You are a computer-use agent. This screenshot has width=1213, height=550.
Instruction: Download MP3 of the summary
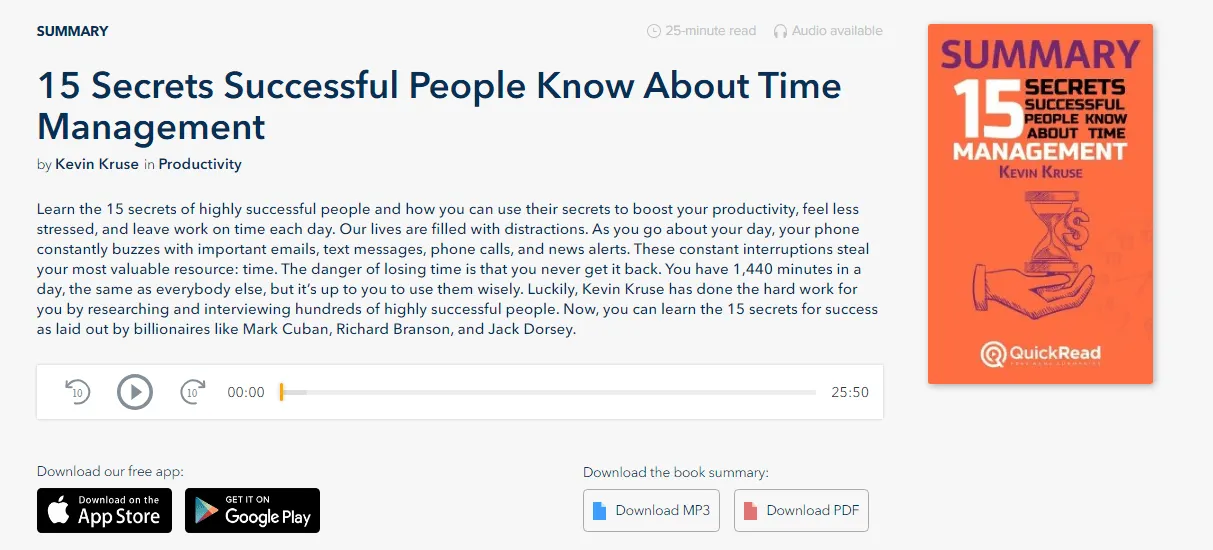click(652, 511)
